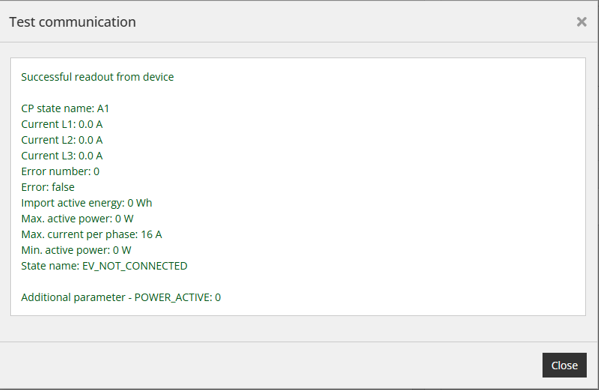Click the Close button

coord(564,365)
